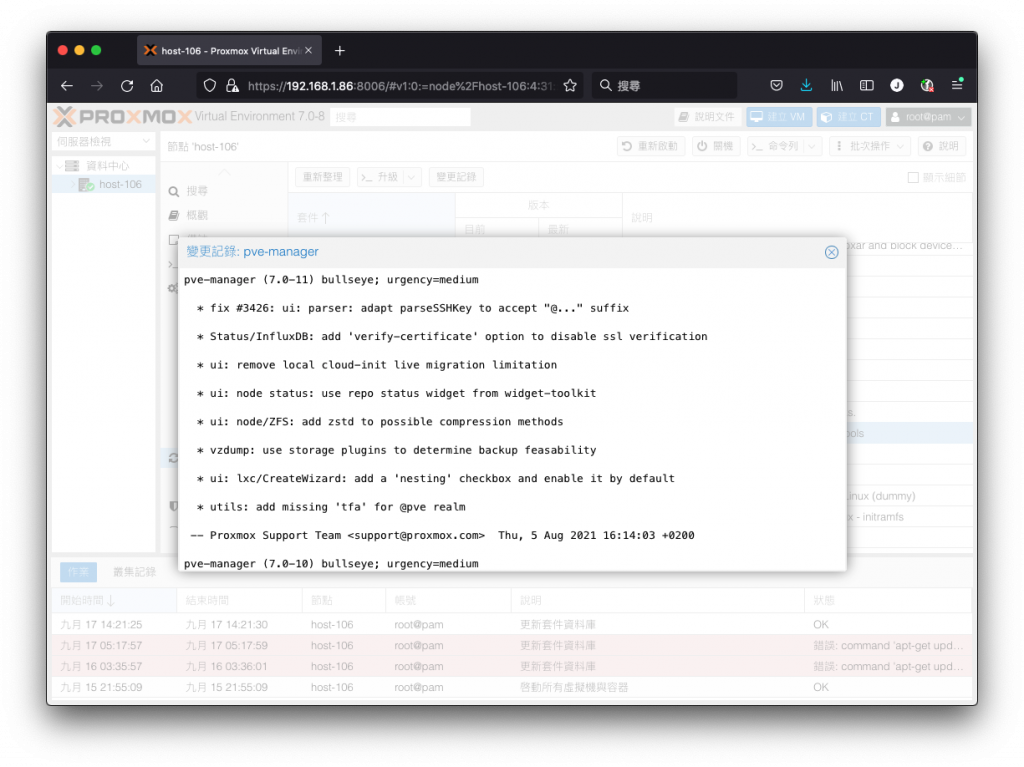
Task: Click the Firefox account avatar icon
Action: (897, 86)
